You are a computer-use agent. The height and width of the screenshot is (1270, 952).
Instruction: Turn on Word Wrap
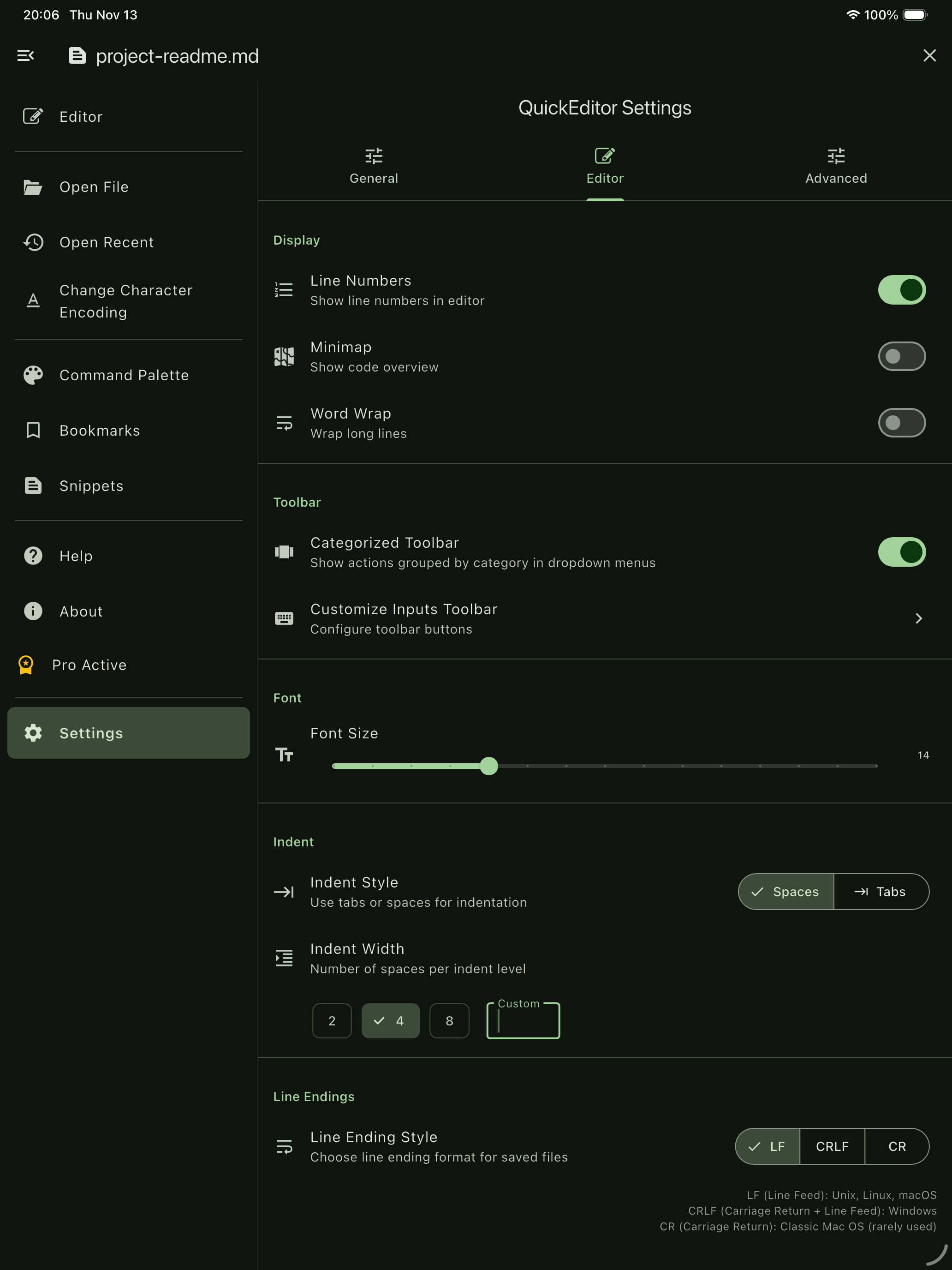[901, 423]
